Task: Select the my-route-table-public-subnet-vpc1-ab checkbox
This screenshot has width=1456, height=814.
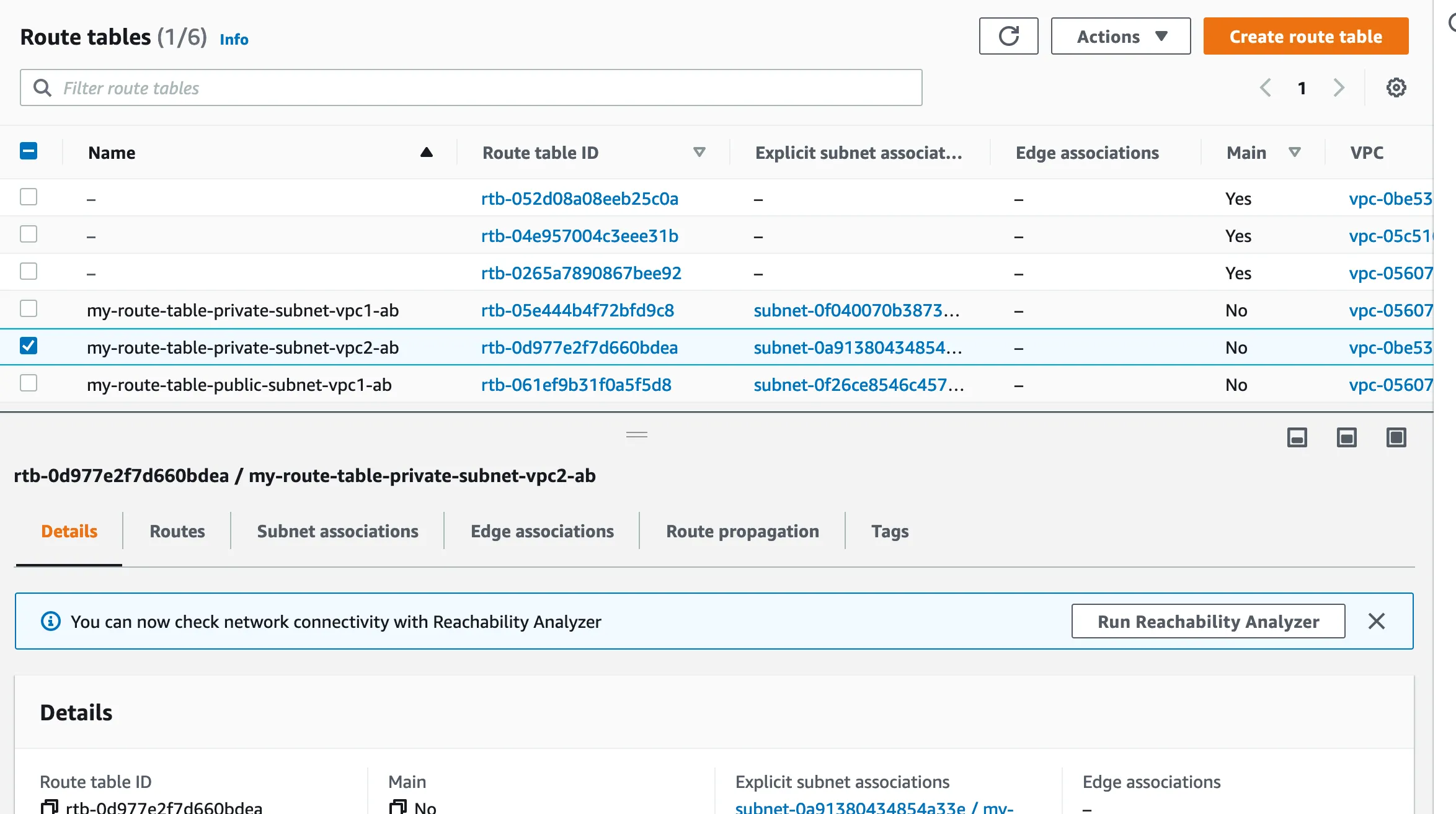Action: 29,383
